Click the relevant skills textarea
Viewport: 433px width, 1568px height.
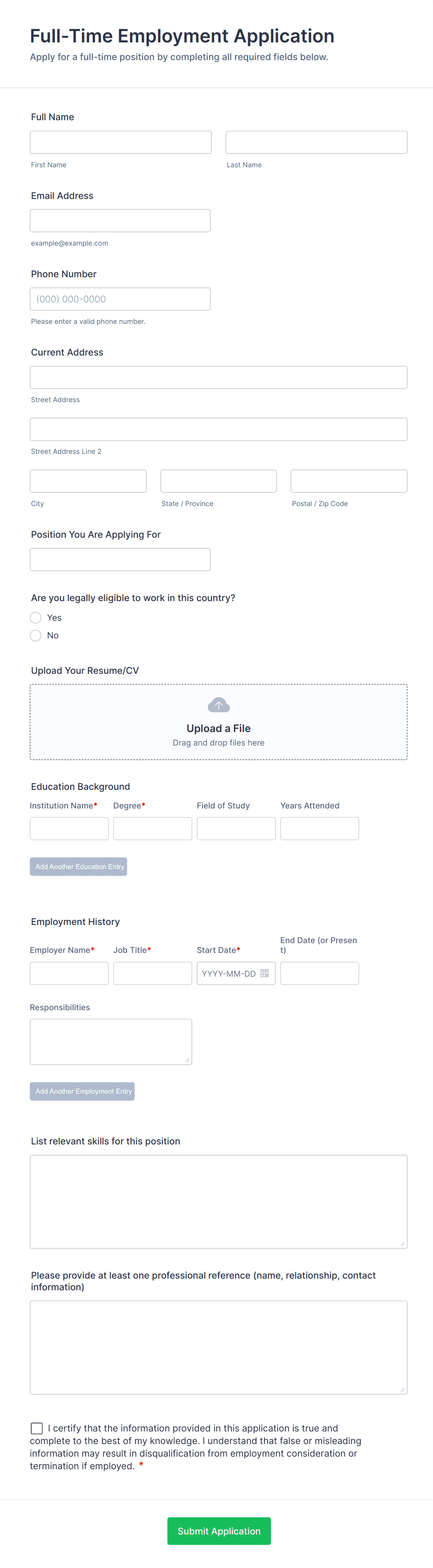tap(218, 1200)
